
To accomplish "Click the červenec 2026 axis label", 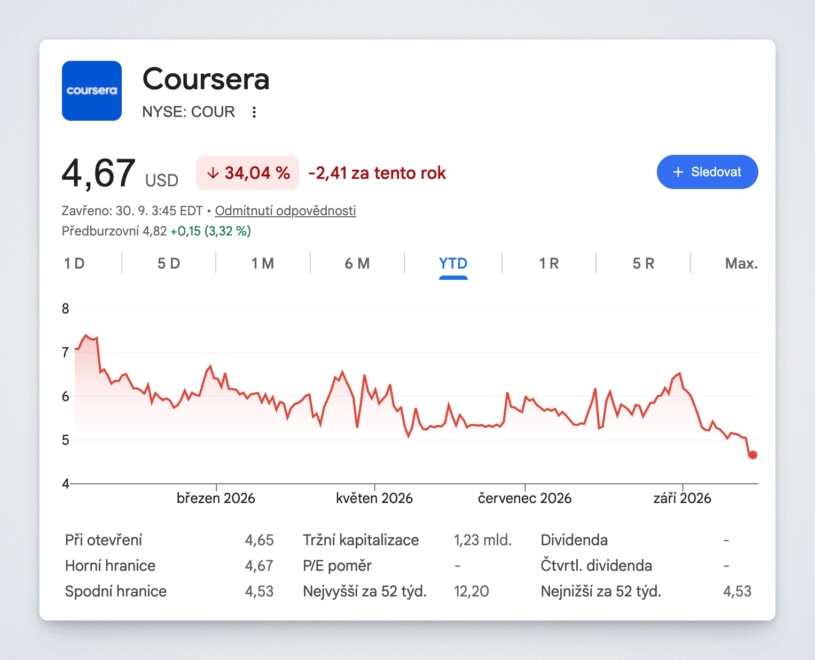I will pos(524,498).
